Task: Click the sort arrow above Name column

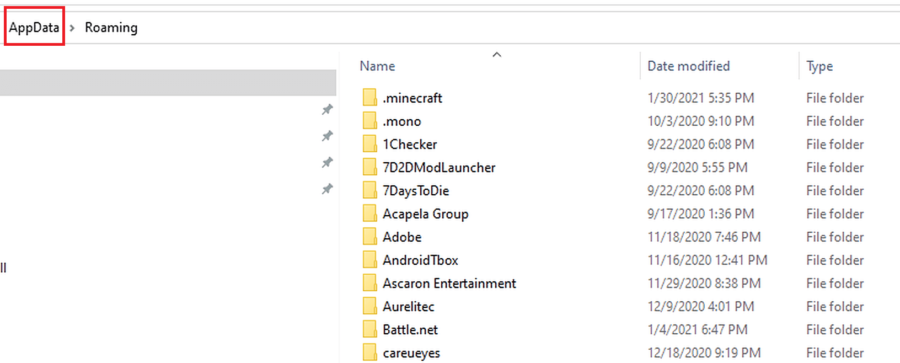Action: pyautogui.click(x=497, y=55)
